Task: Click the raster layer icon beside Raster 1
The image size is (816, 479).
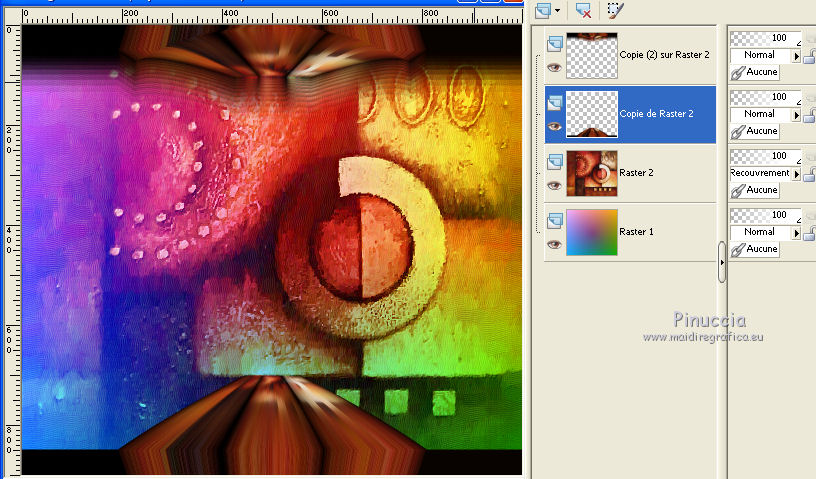Action: click(554, 220)
